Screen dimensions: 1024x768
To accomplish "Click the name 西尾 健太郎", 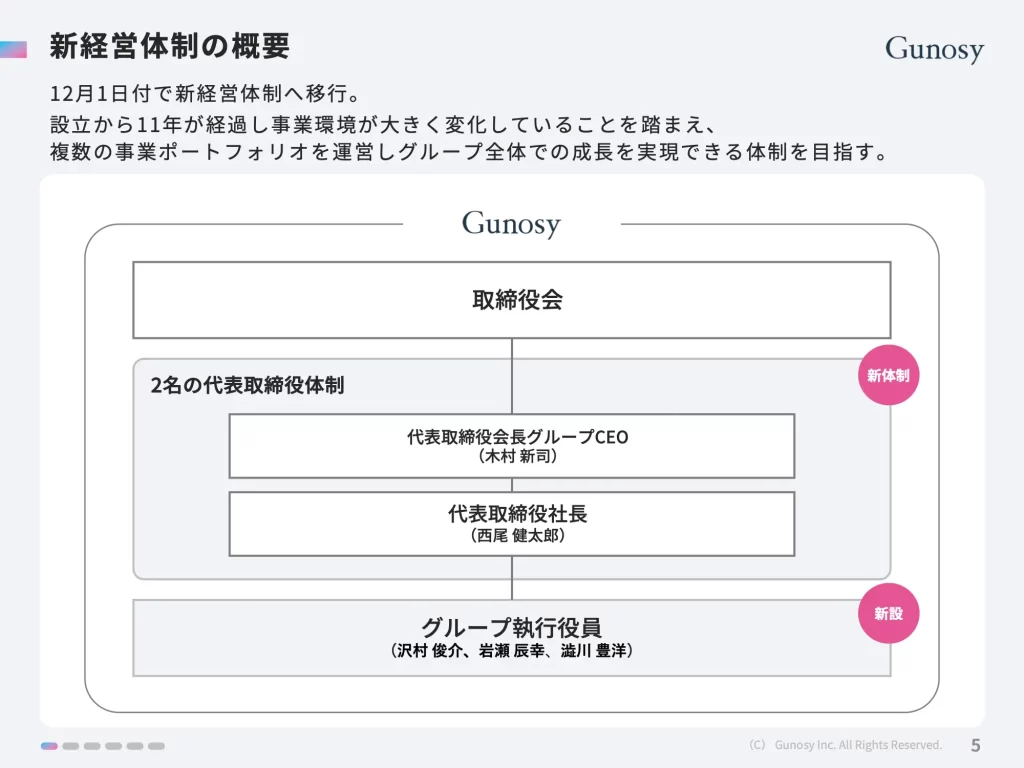I will click(x=517, y=535).
